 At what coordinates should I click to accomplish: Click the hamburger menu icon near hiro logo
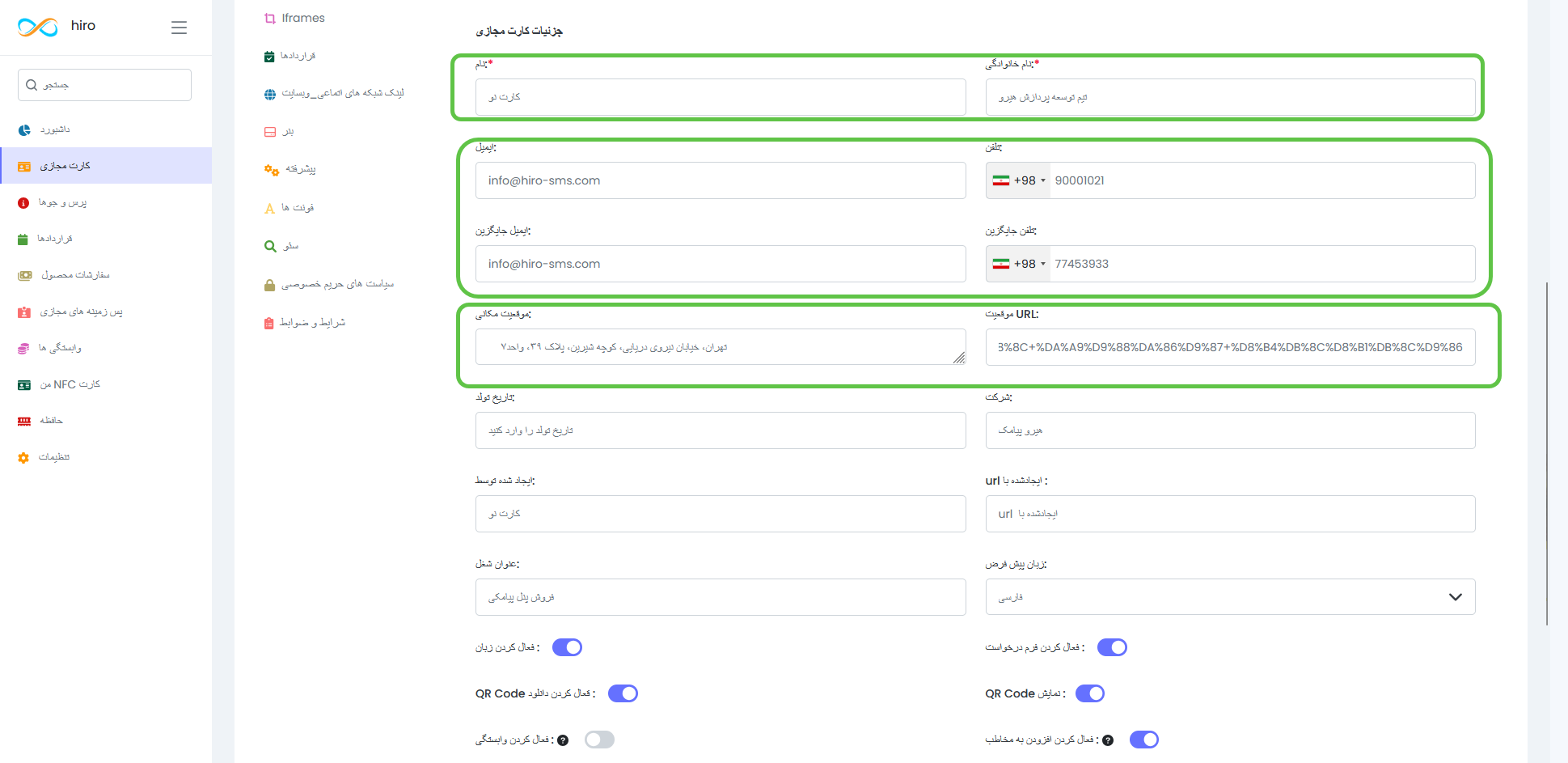179,27
